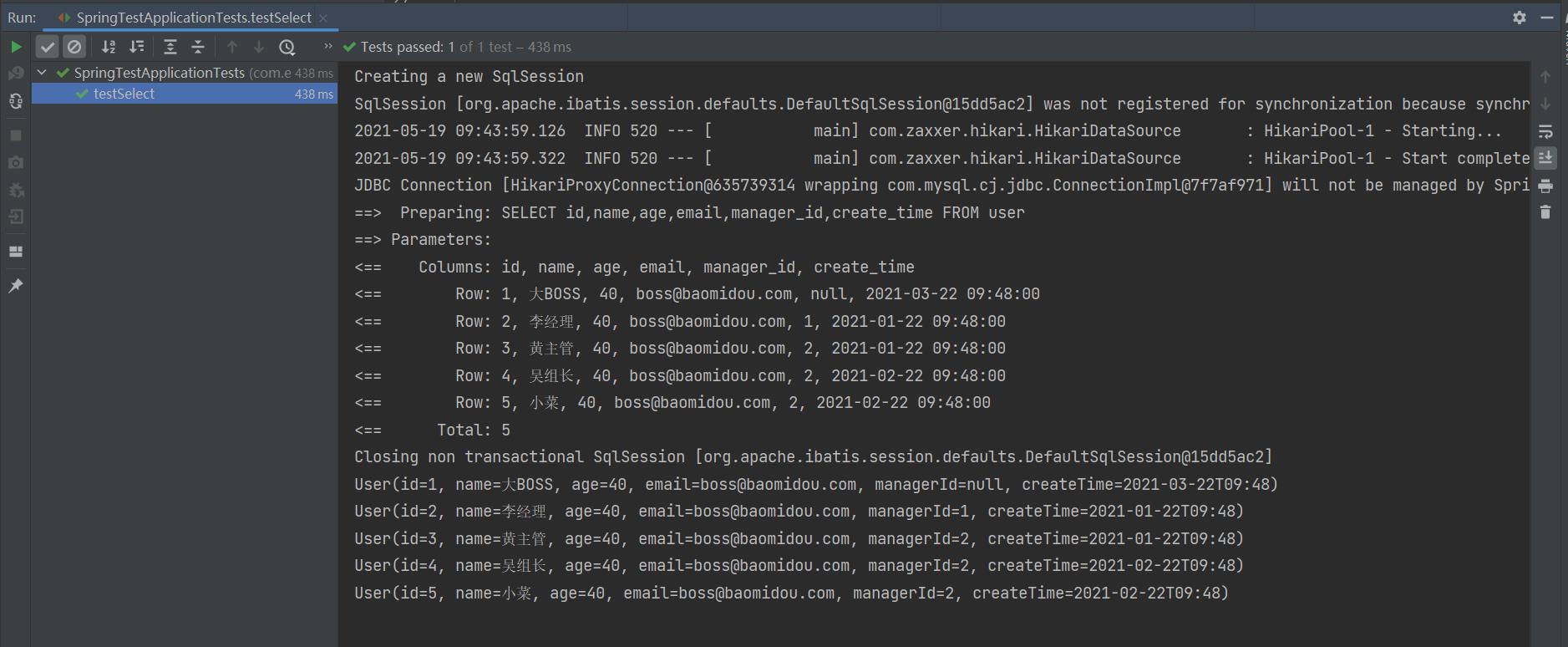Select SpringTestApplicationTests in the test tree
Image resolution: width=1568 pixels, height=647 pixels.
pos(184,73)
